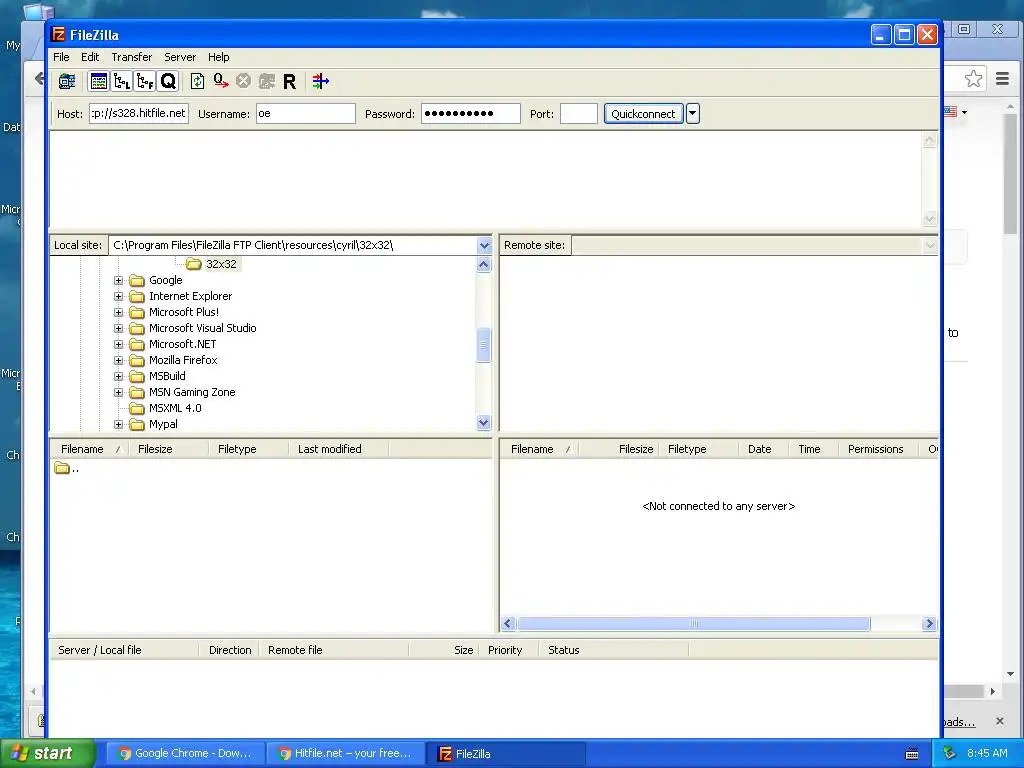Click queue Server / Local file header
The height and width of the screenshot is (768, 1024).
(124, 650)
